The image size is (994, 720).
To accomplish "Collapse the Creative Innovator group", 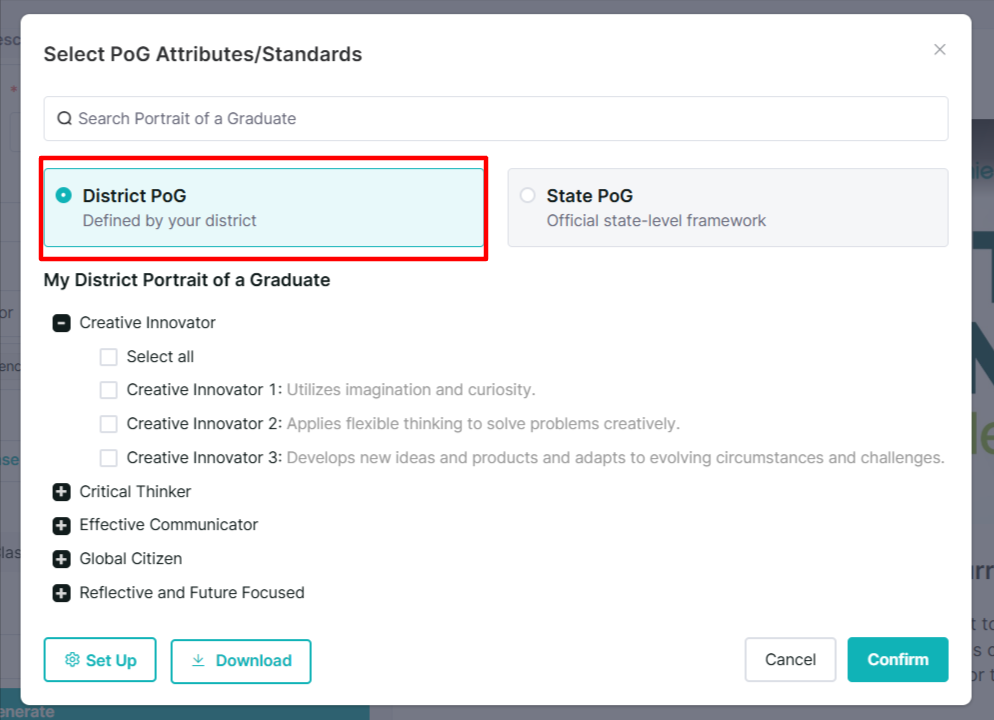I will (61, 323).
